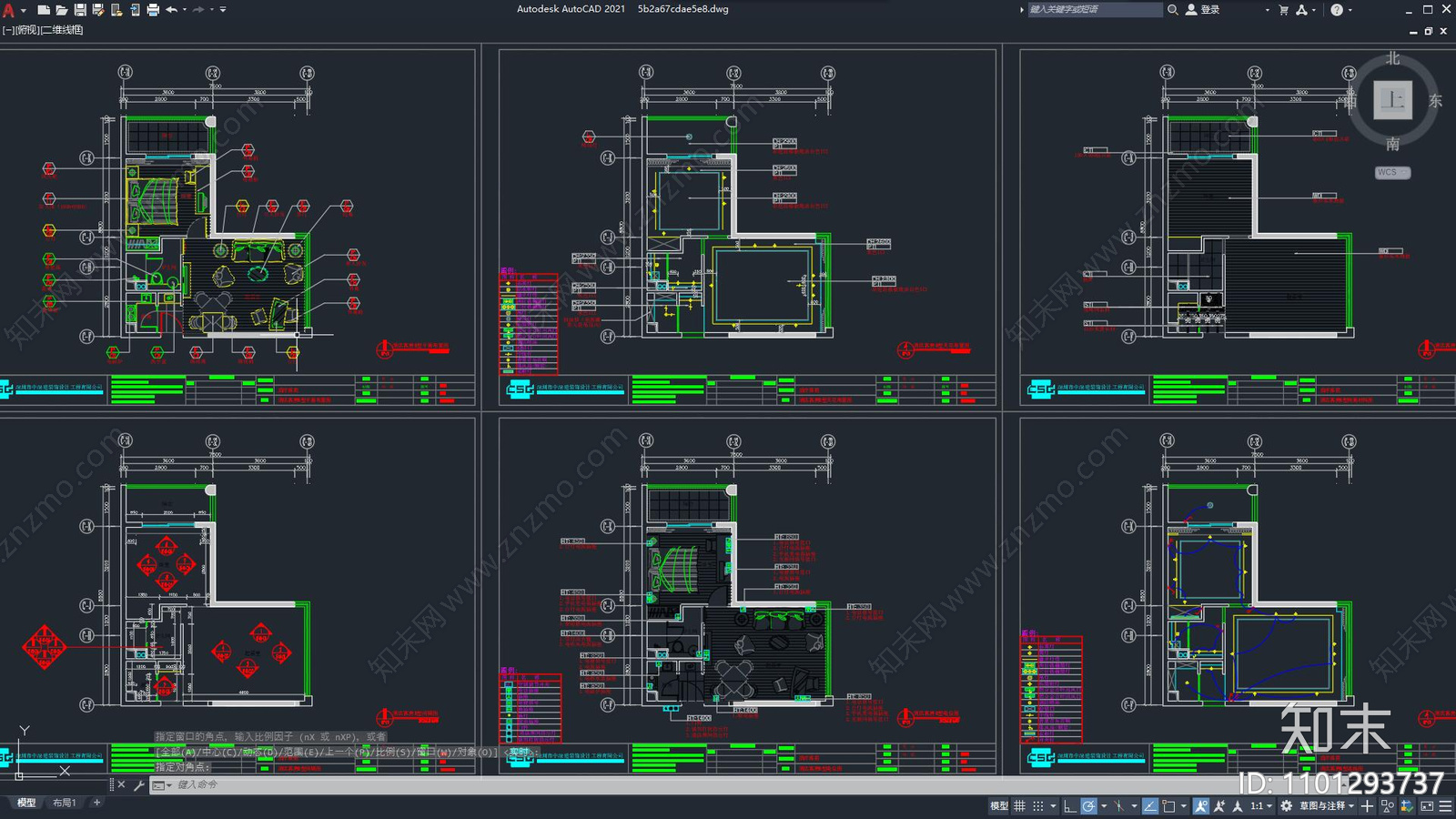Open the [-] viewport controls menu

pos(8,30)
